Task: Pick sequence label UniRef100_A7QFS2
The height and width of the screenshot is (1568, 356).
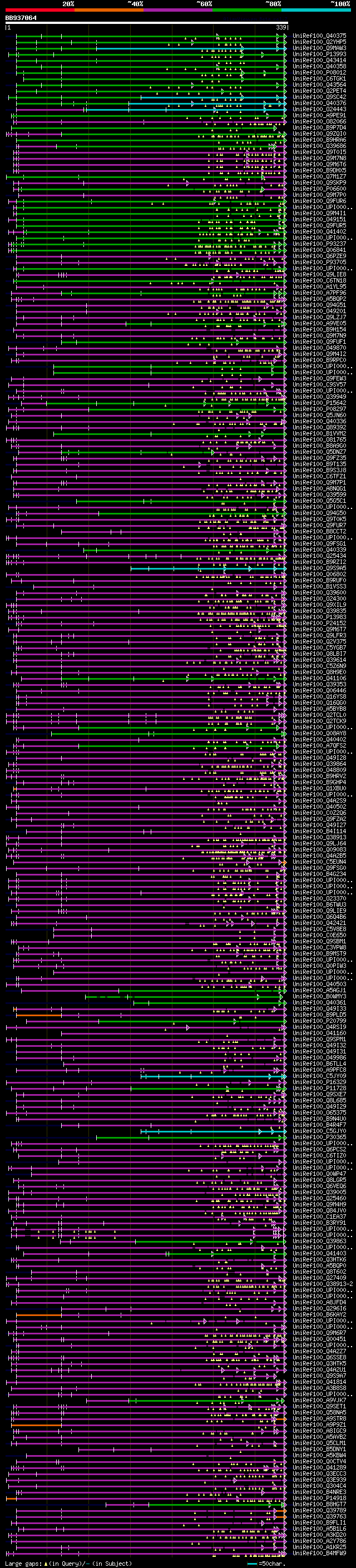Action: [319, 746]
